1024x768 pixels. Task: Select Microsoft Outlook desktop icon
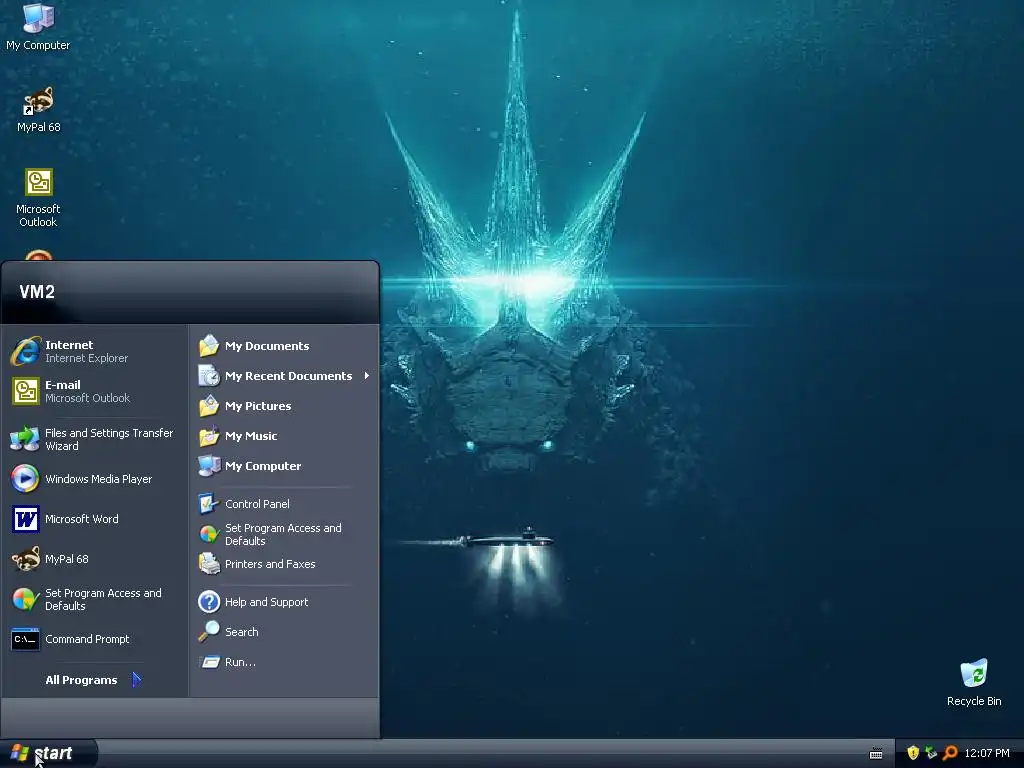[x=38, y=197]
